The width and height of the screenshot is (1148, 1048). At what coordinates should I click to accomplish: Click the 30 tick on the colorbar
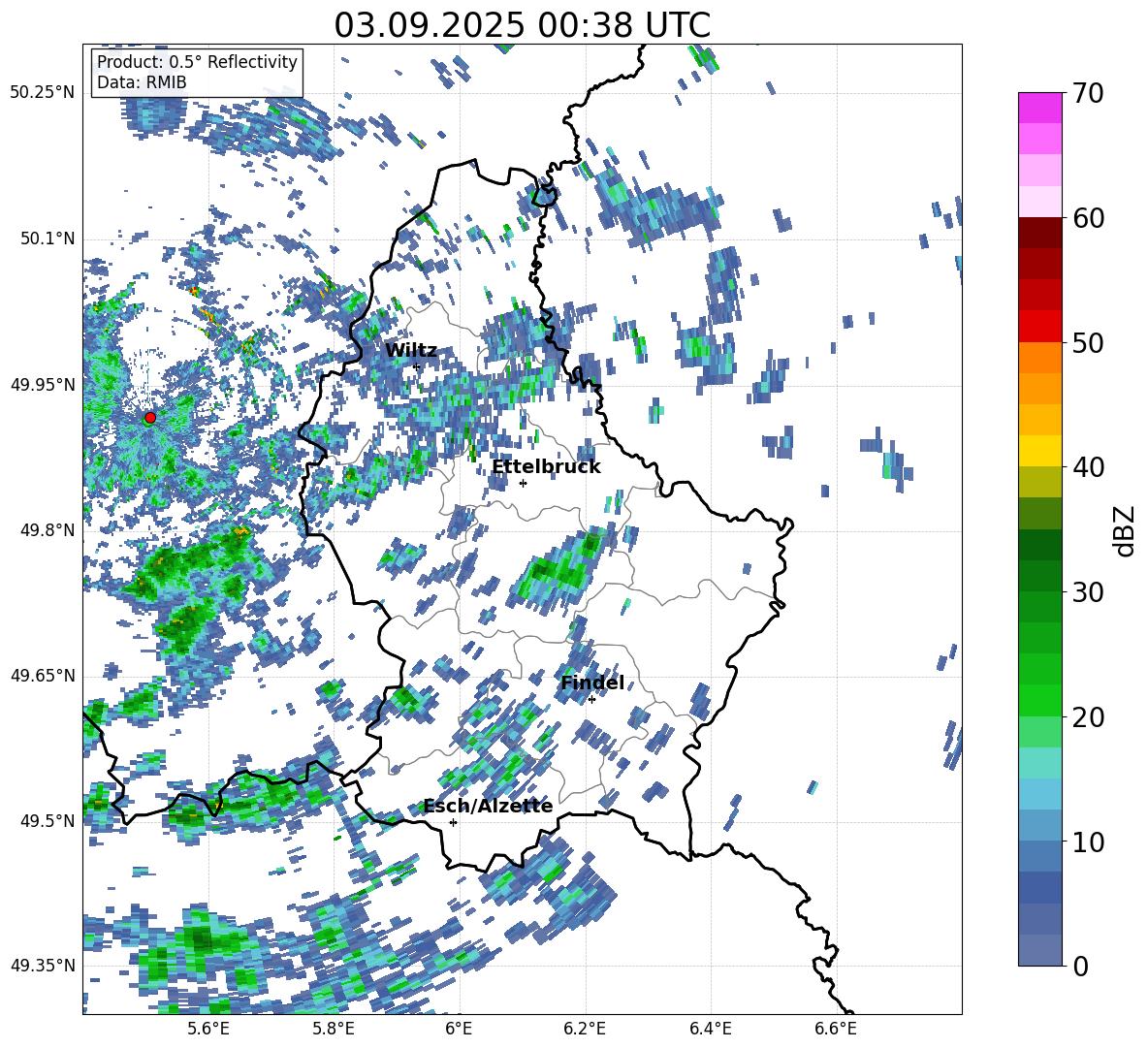(1088, 592)
